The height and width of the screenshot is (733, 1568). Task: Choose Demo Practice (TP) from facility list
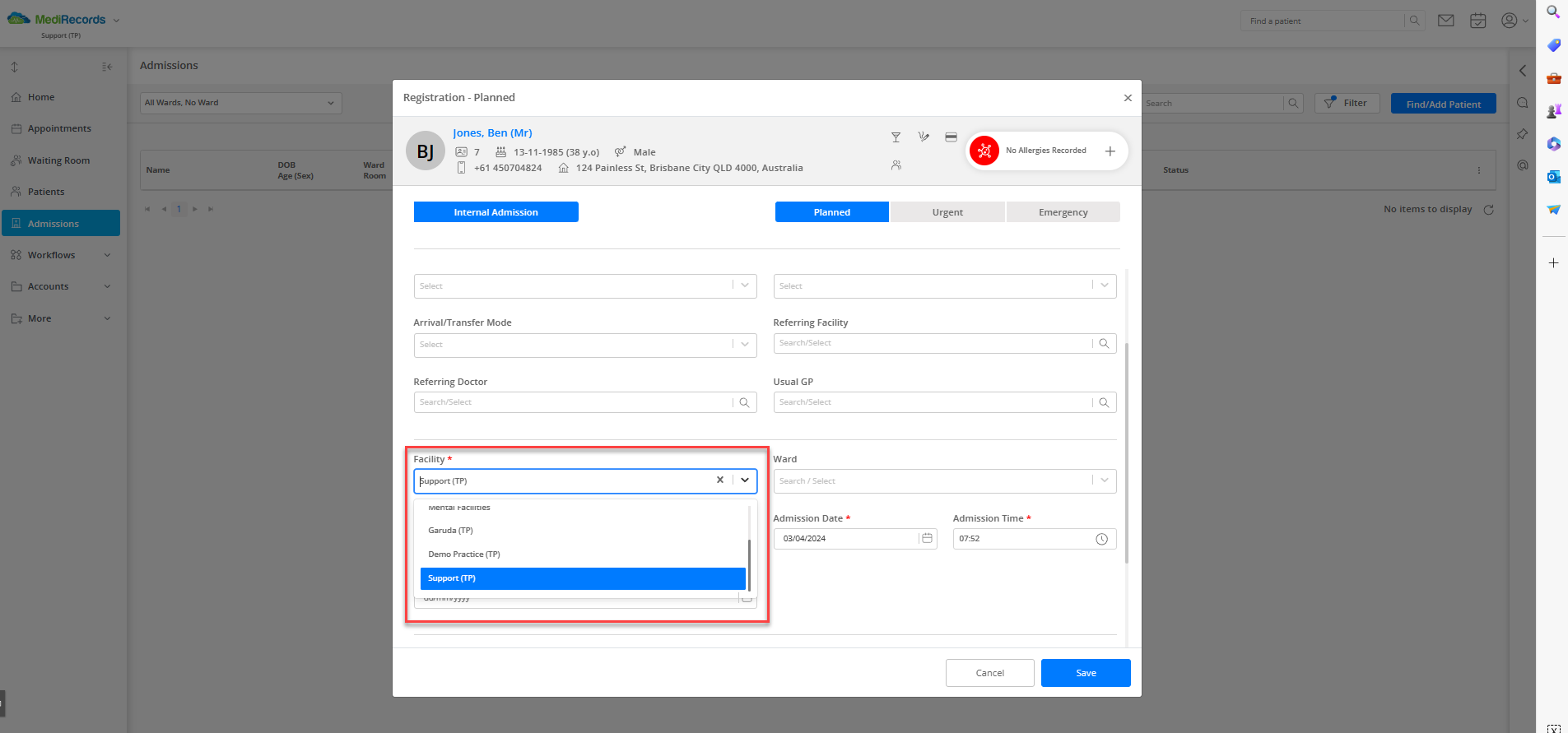point(583,554)
